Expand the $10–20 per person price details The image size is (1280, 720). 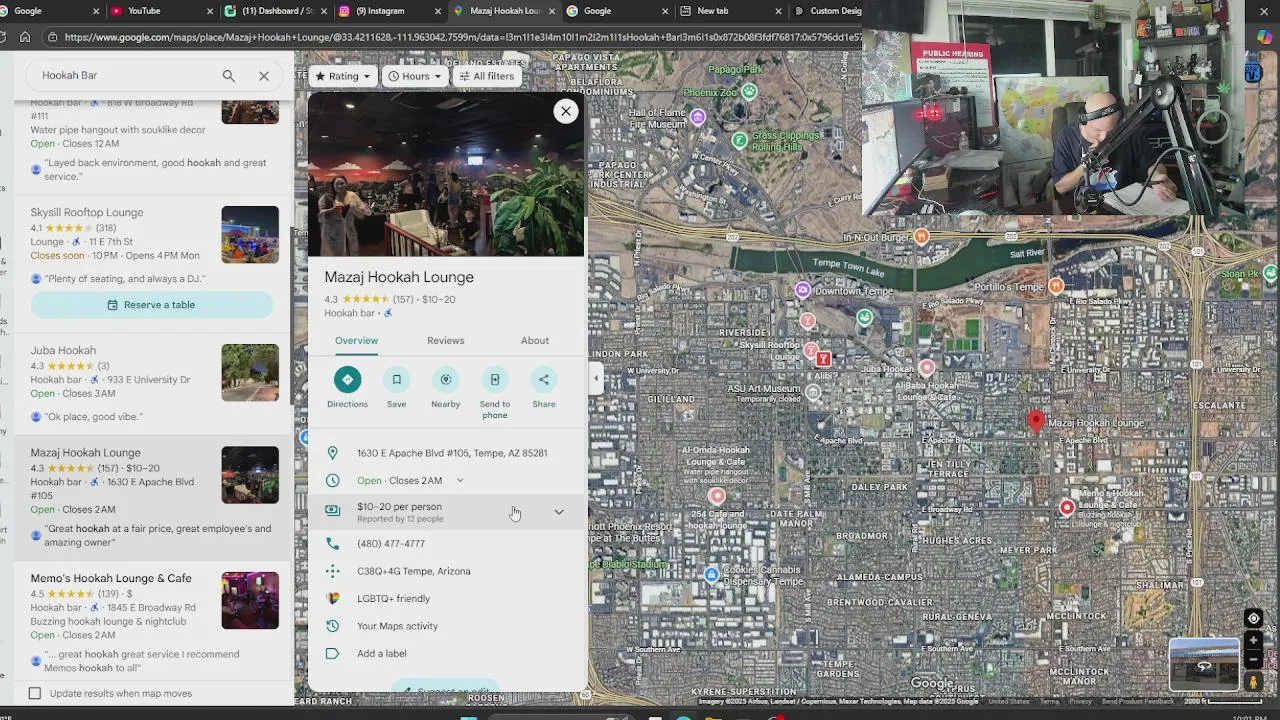pos(559,512)
